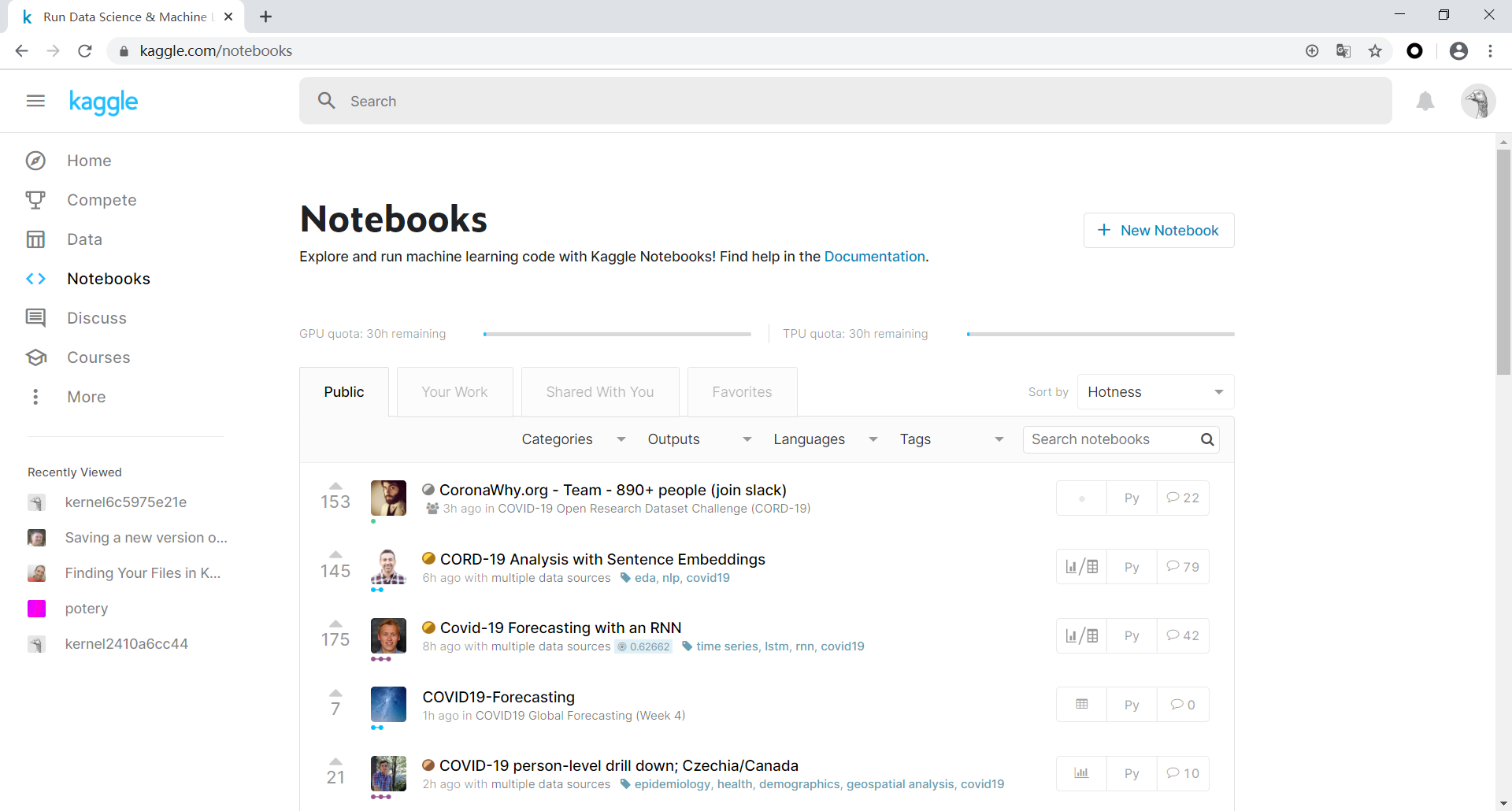Screen dimensions: 1512x811
Task: Expand the Languages filter dropdown
Action: [x=825, y=439]
